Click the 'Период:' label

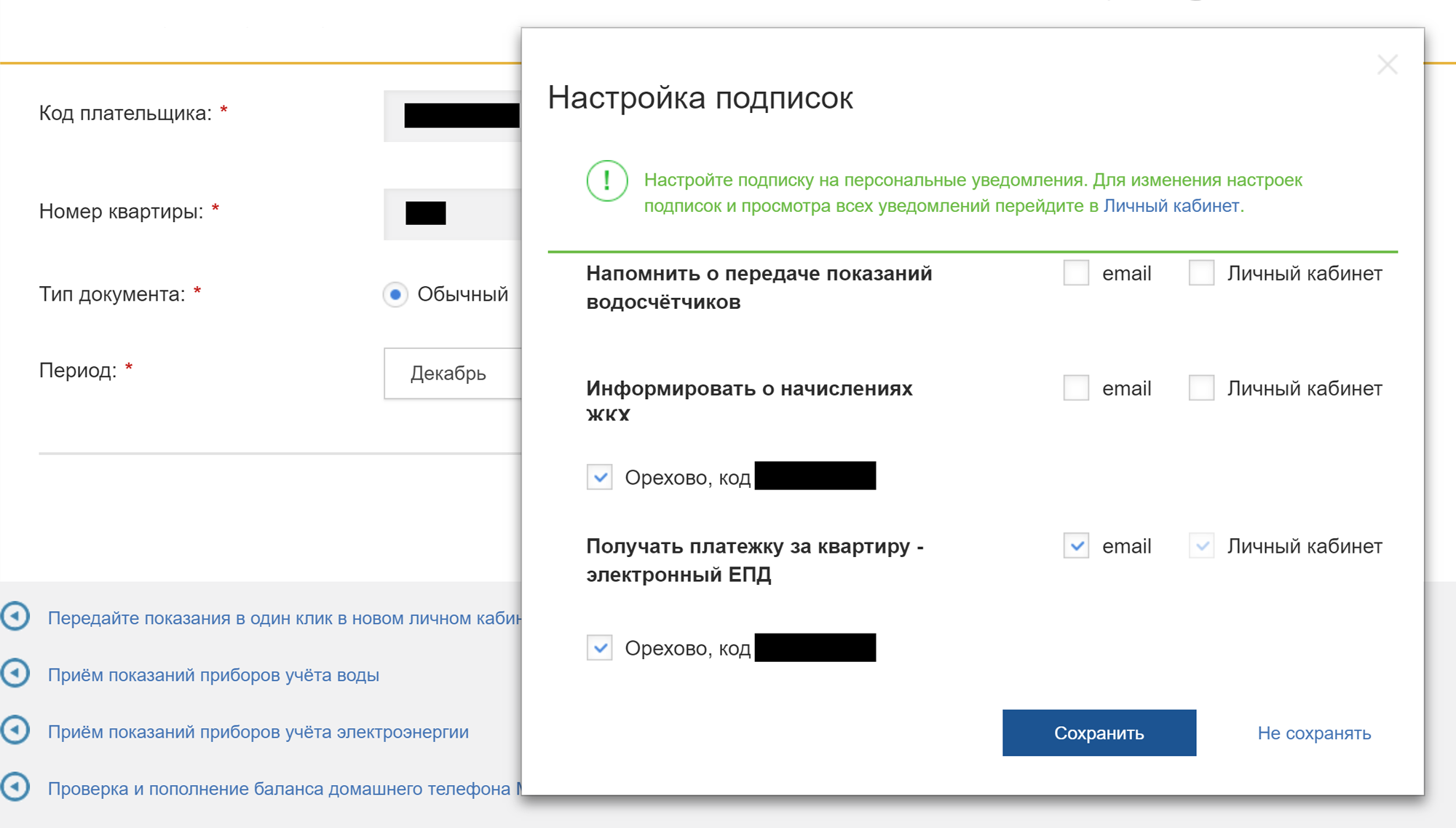tap(78, 370)
